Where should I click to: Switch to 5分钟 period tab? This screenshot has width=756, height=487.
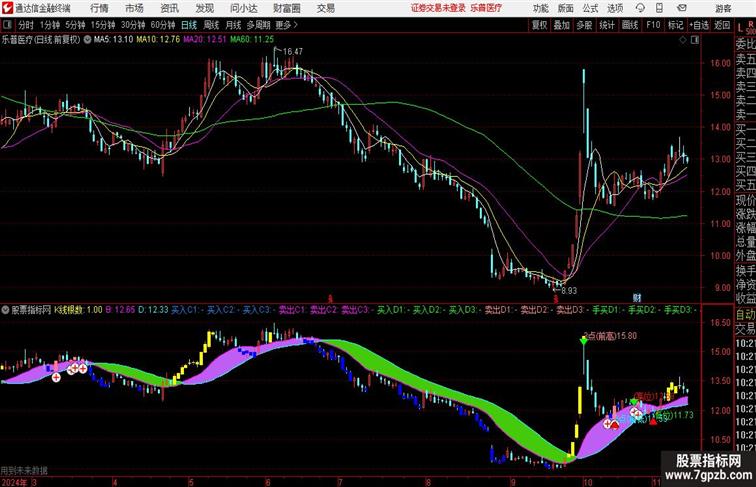click(75, 25)
